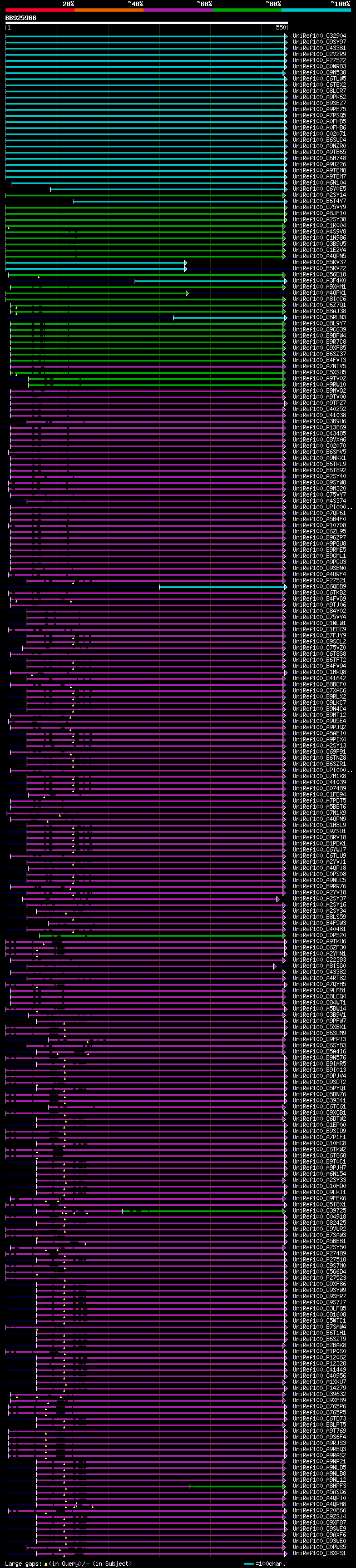Select the UniRef100_A7PSQ5 entry

point(319,116)
